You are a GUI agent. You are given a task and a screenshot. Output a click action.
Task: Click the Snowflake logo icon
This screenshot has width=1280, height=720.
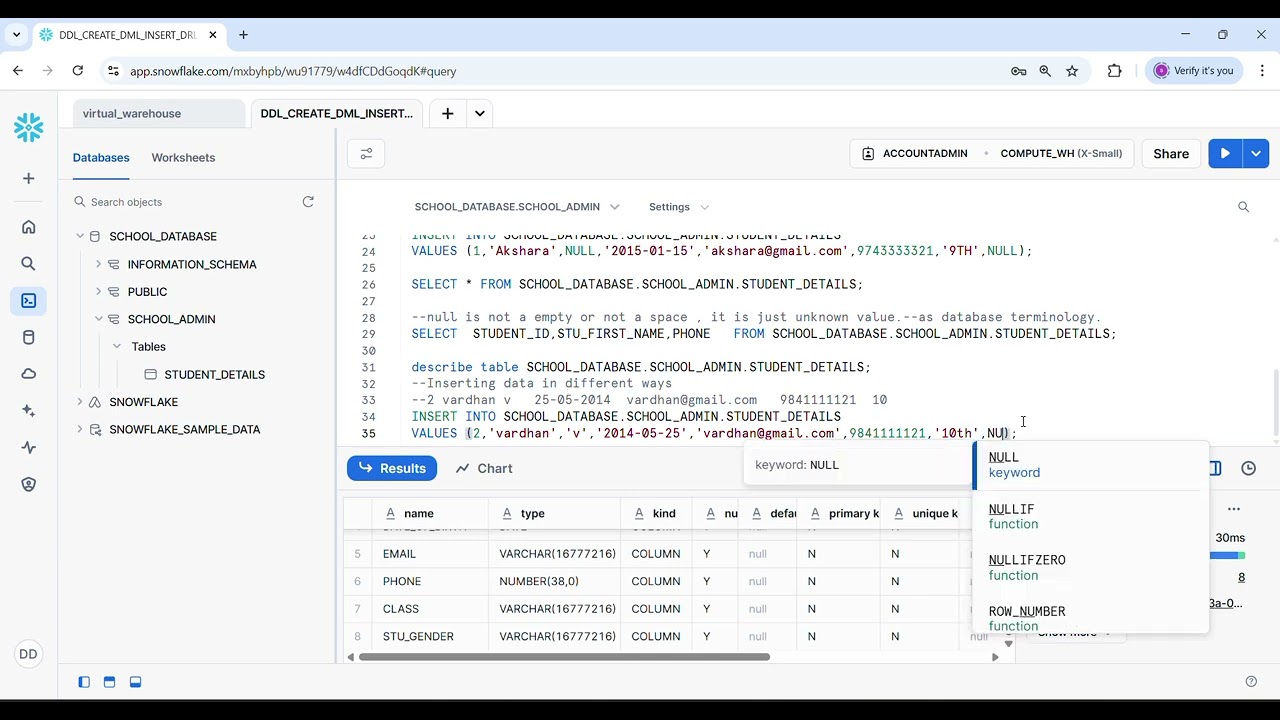point(28,127)
